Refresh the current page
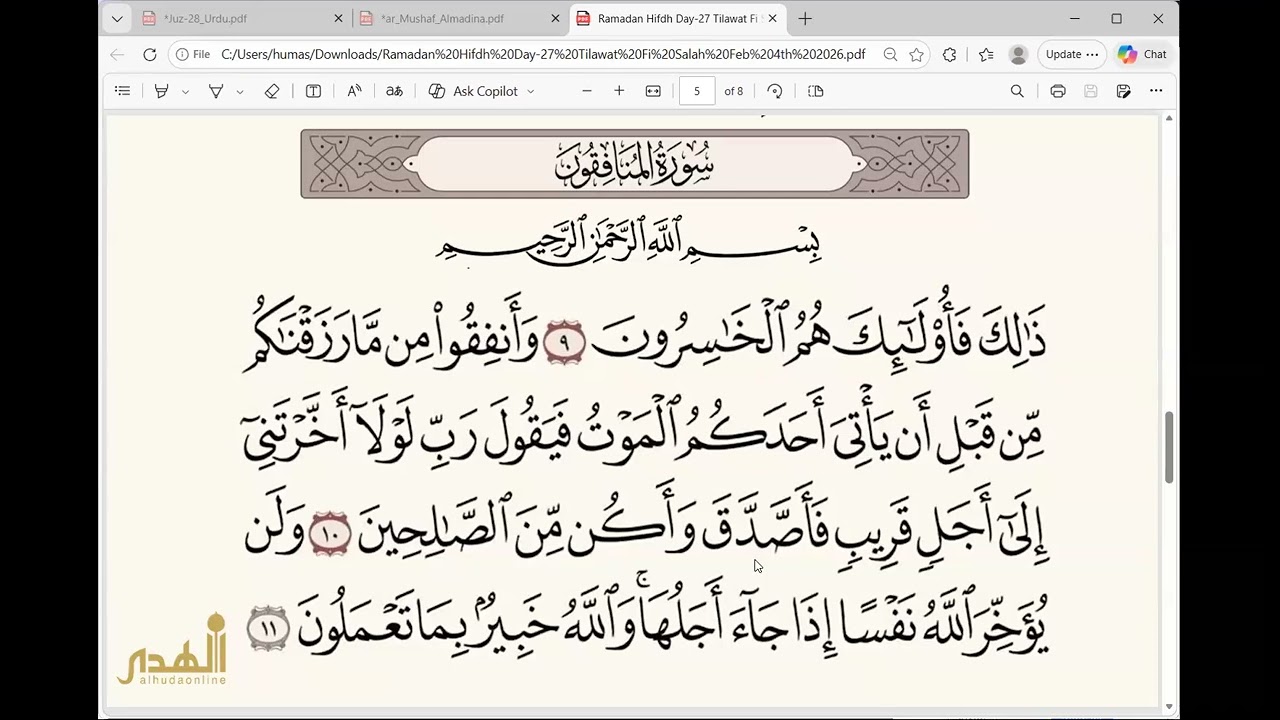 click(x=150, y=54)
